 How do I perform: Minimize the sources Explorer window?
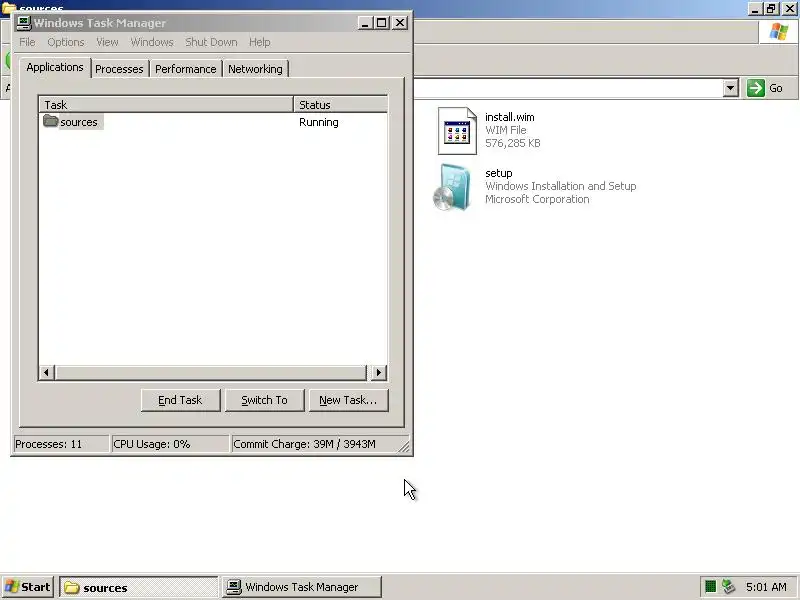(x=755, y=9)
